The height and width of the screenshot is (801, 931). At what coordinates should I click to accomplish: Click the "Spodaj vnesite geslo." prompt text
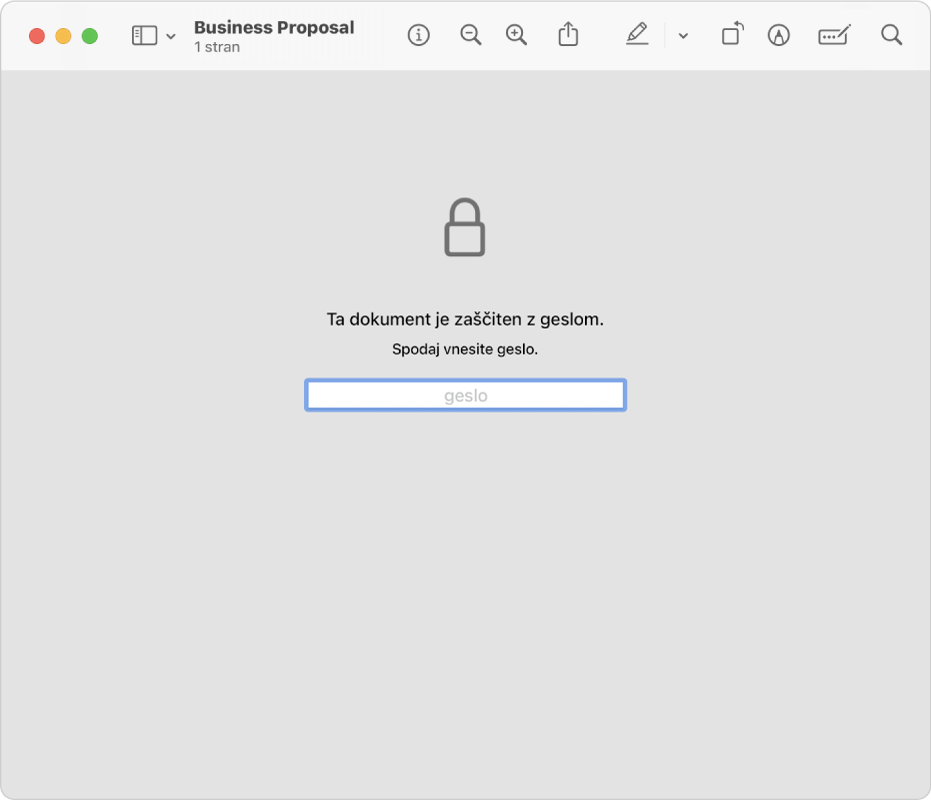[465, 349]
